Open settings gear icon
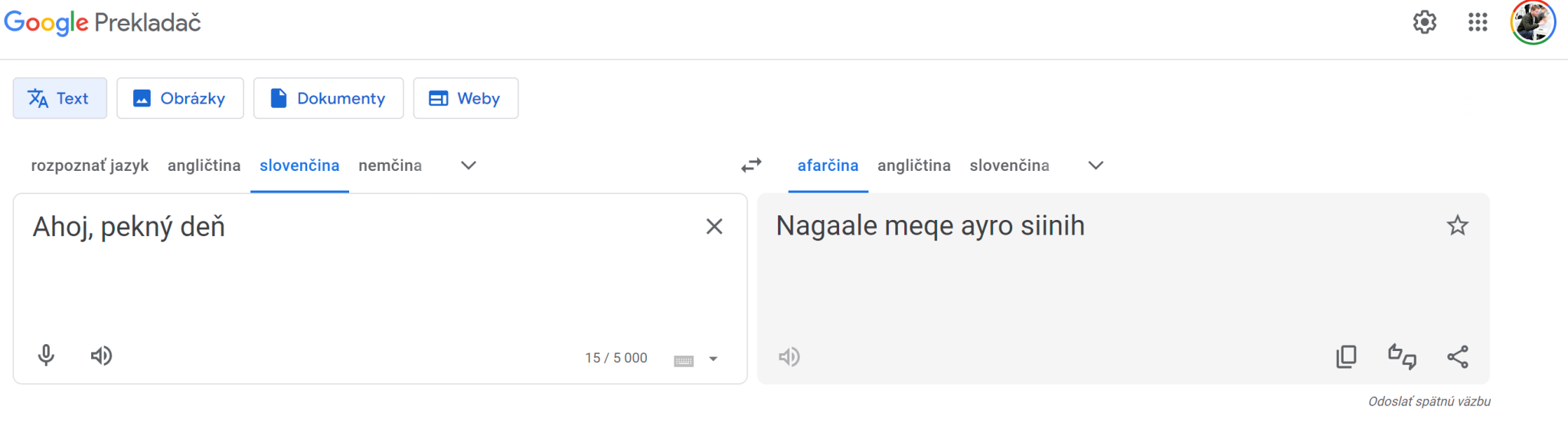1568x433 pixels. click(x=1424, y=22)
